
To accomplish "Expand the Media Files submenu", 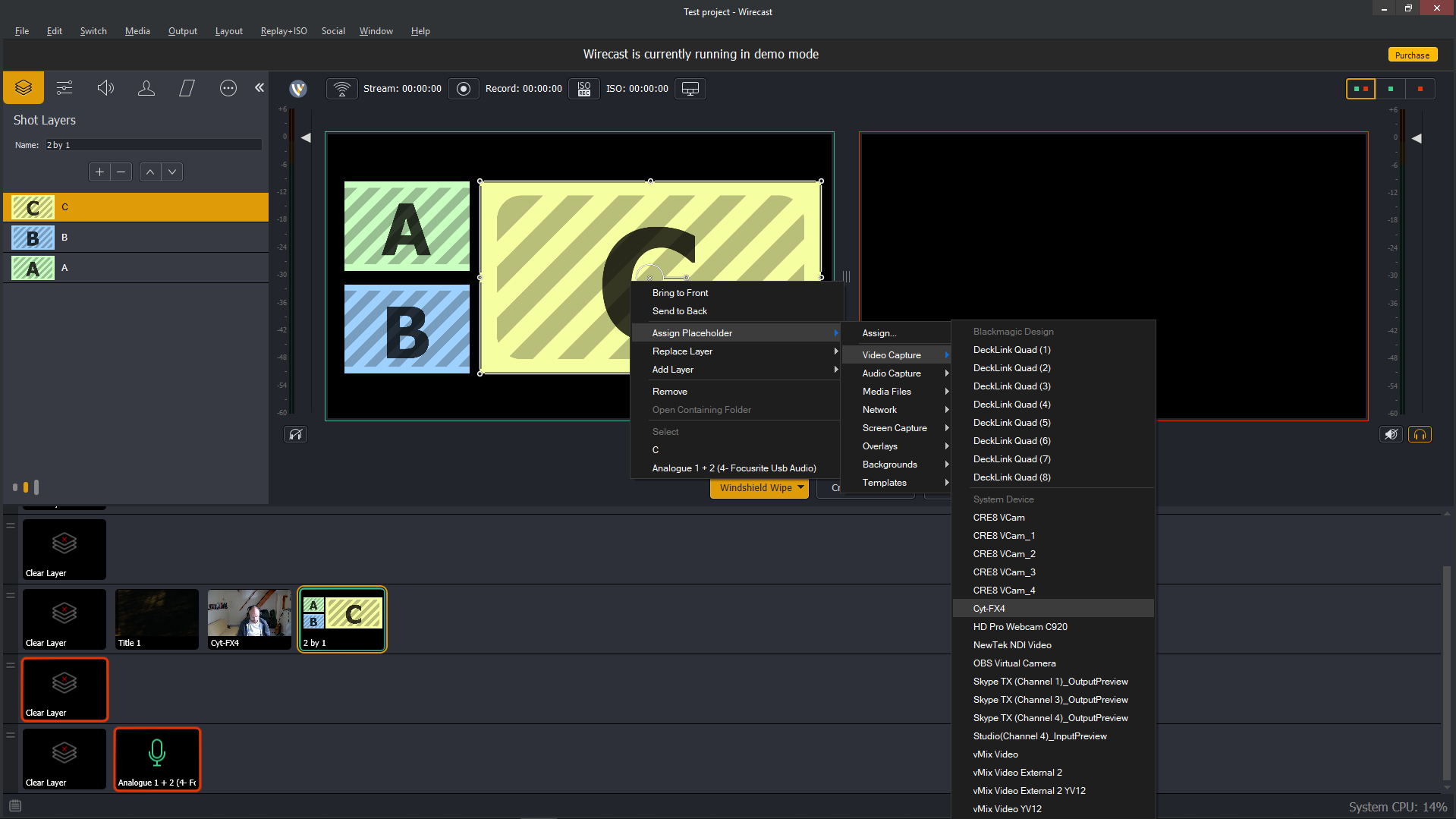I will 896,392.
